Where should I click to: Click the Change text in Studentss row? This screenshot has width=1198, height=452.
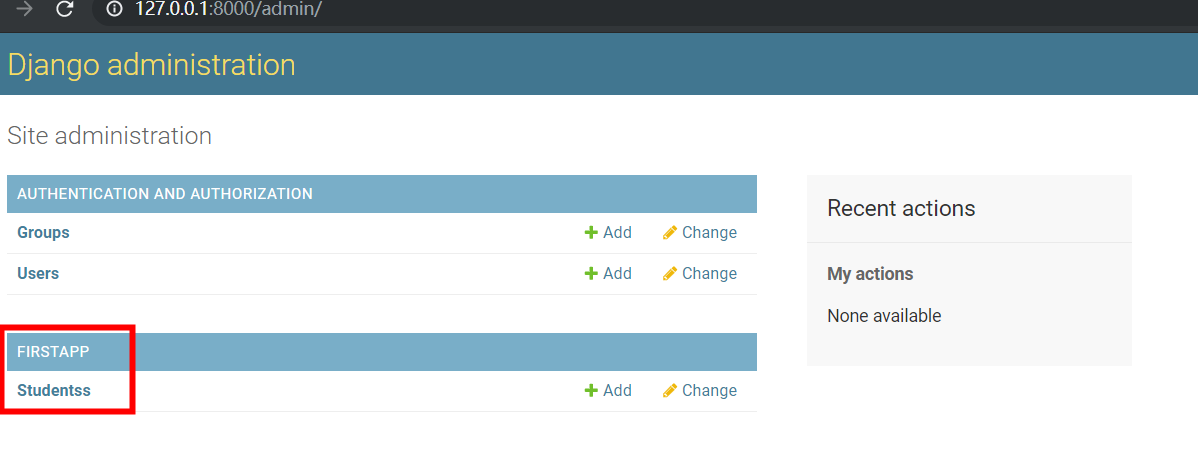click(x=710, y=390)
